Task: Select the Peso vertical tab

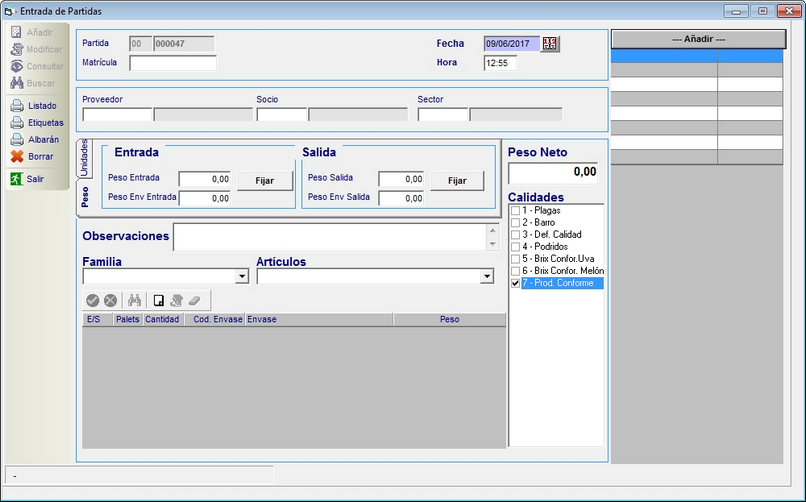Action: [x=84, y=197]
